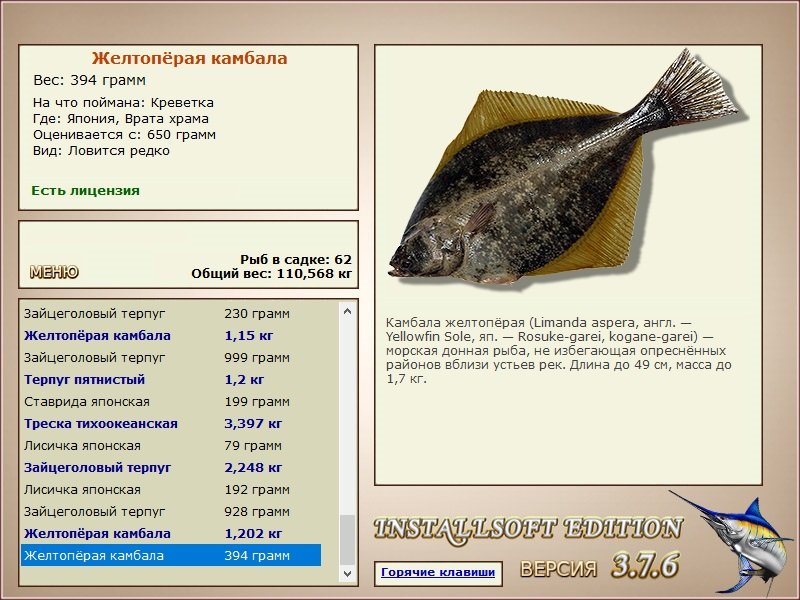Image resolution: width=800 pixels, height=600 pixels.
Task: Select Лисичка японская 79 грамм entry
Action: pyautogui.click(x=170, y=446)
